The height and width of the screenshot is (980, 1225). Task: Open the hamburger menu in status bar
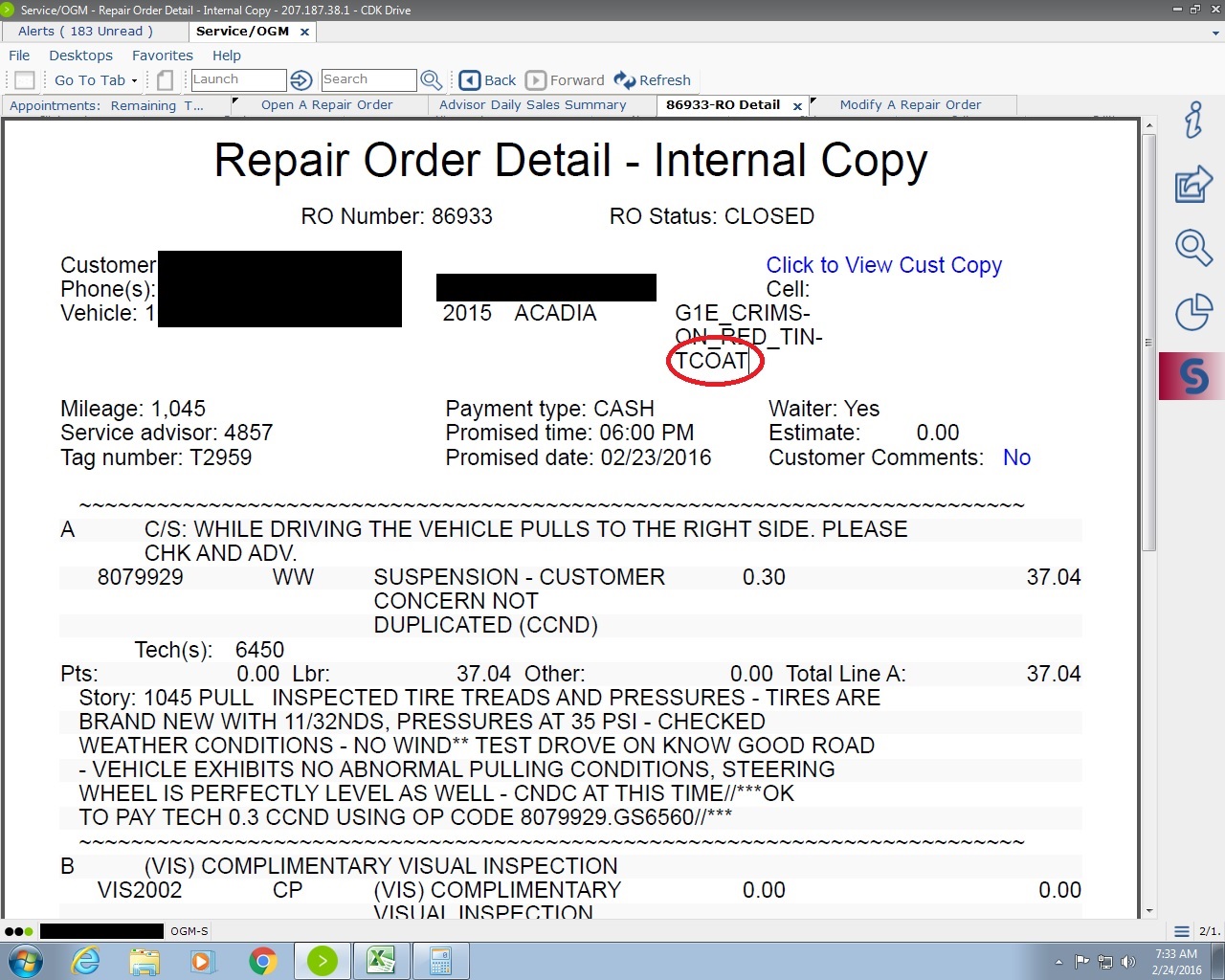pyautogui.click(x=1182, y=931)
